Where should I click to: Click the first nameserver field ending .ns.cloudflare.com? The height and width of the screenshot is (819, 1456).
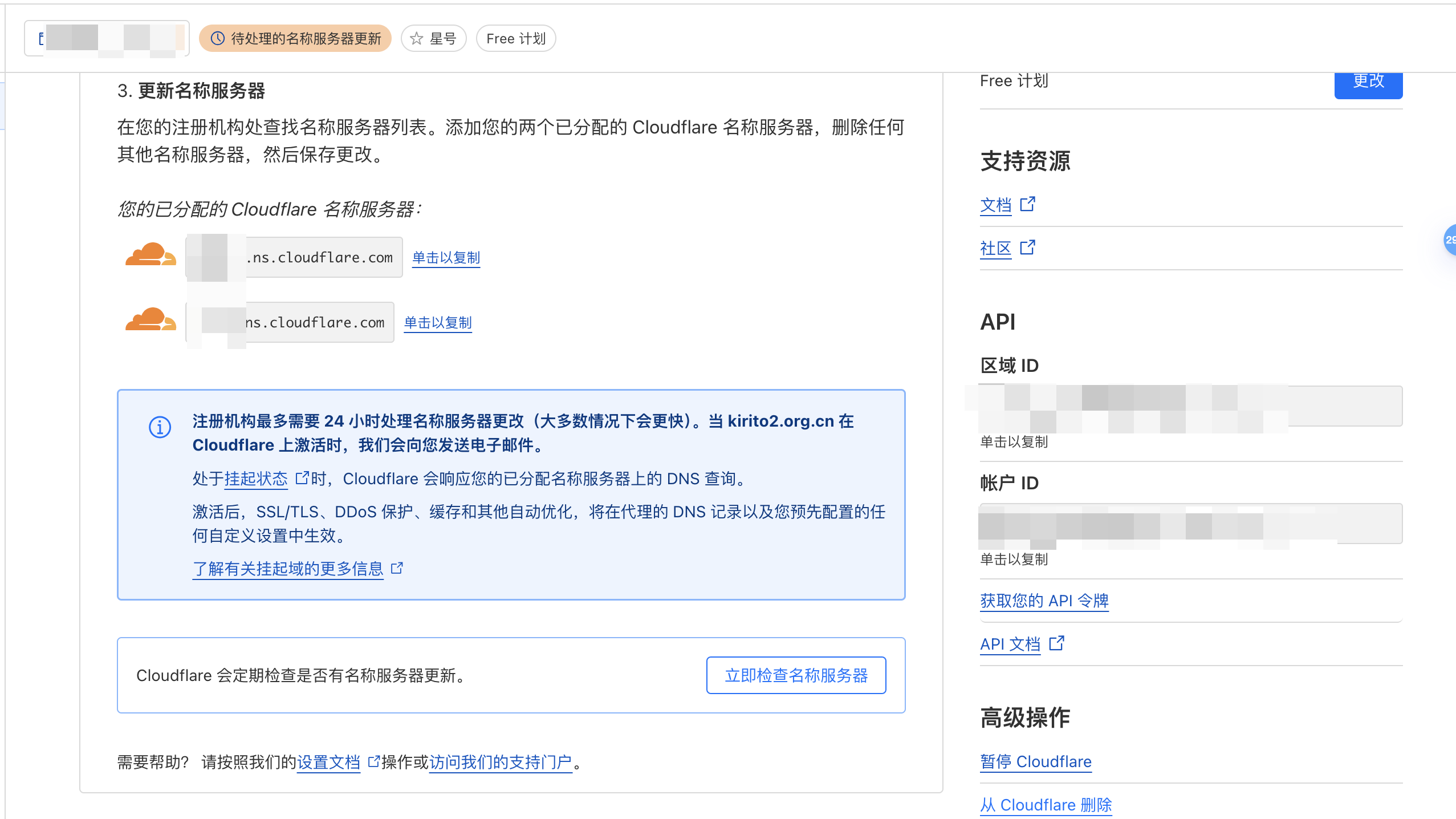click(x=294, y=257)
